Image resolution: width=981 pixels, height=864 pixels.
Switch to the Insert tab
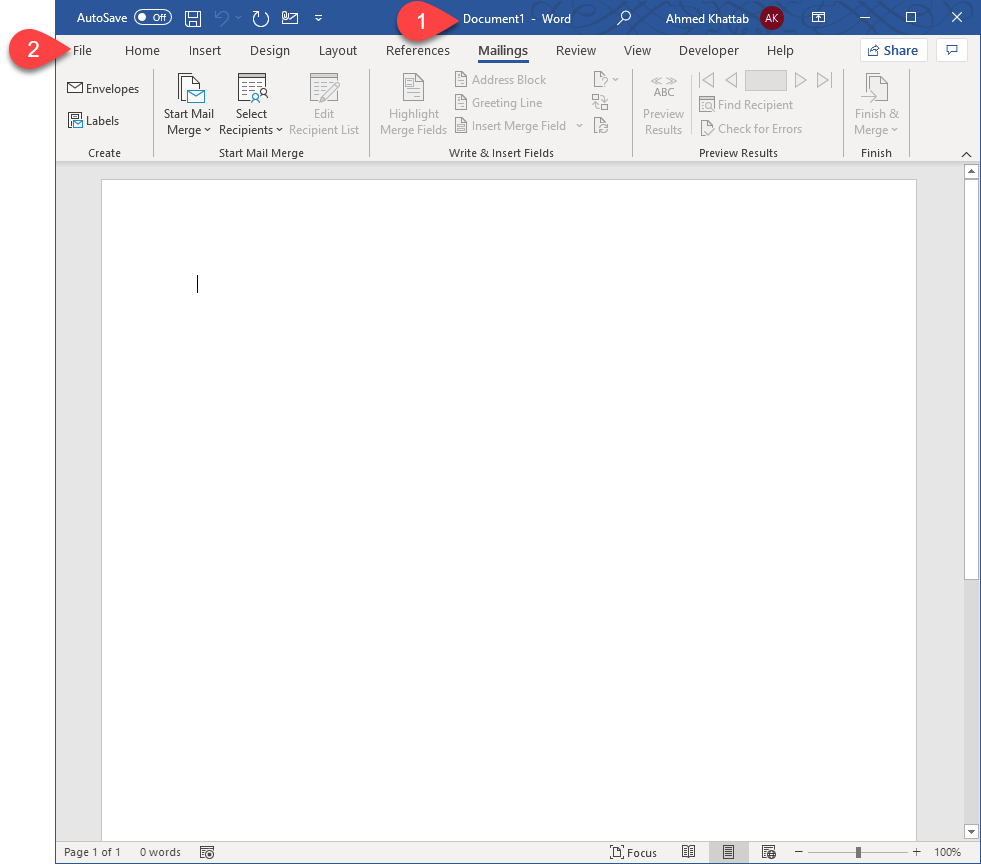pyautogui.click(x=205, y=51)
